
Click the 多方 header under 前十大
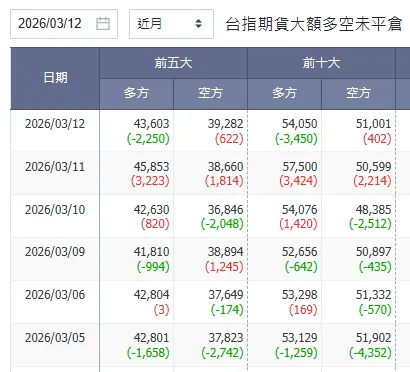coord(284,93)
